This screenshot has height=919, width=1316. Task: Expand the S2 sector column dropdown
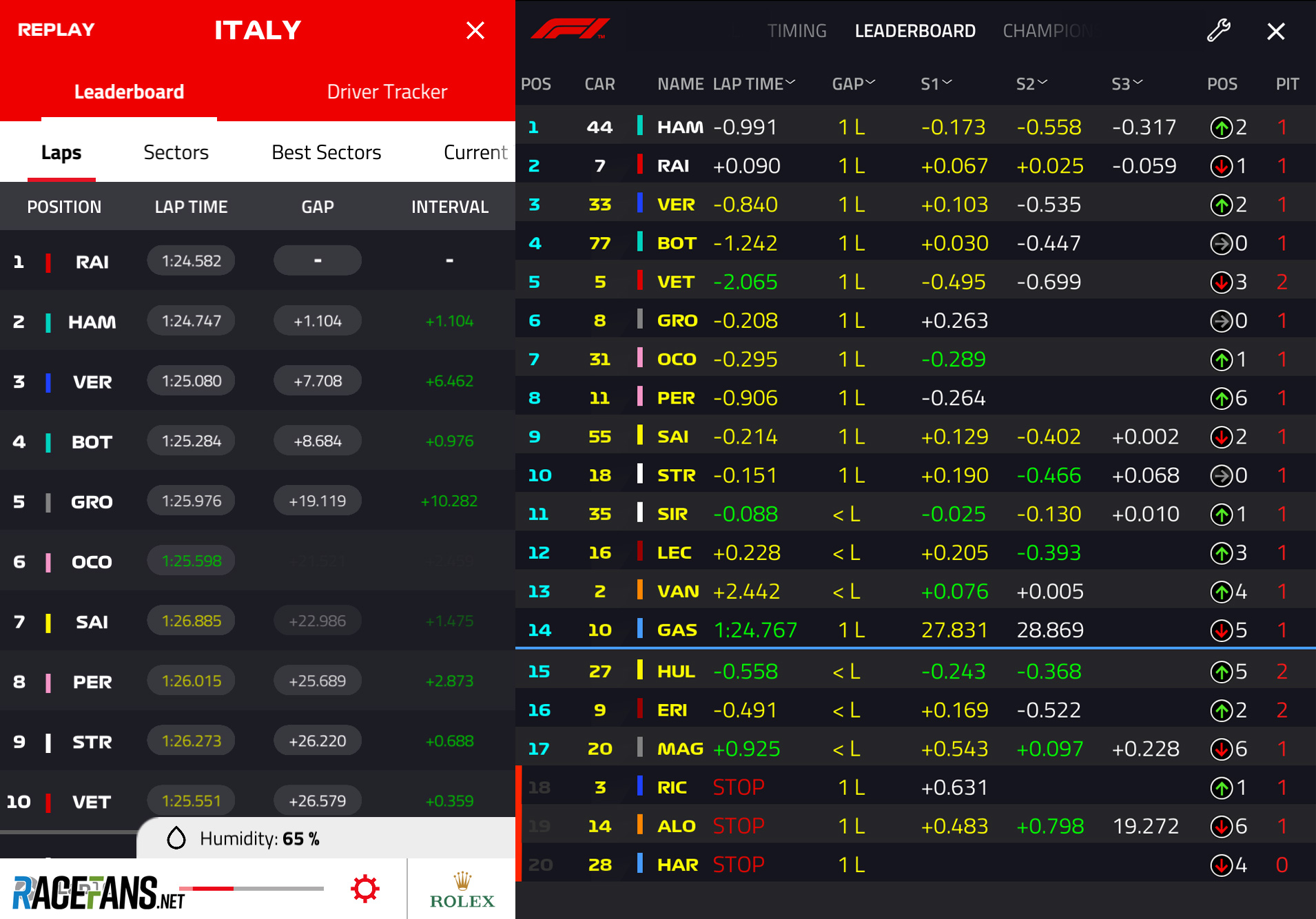tap(1042, 82)
